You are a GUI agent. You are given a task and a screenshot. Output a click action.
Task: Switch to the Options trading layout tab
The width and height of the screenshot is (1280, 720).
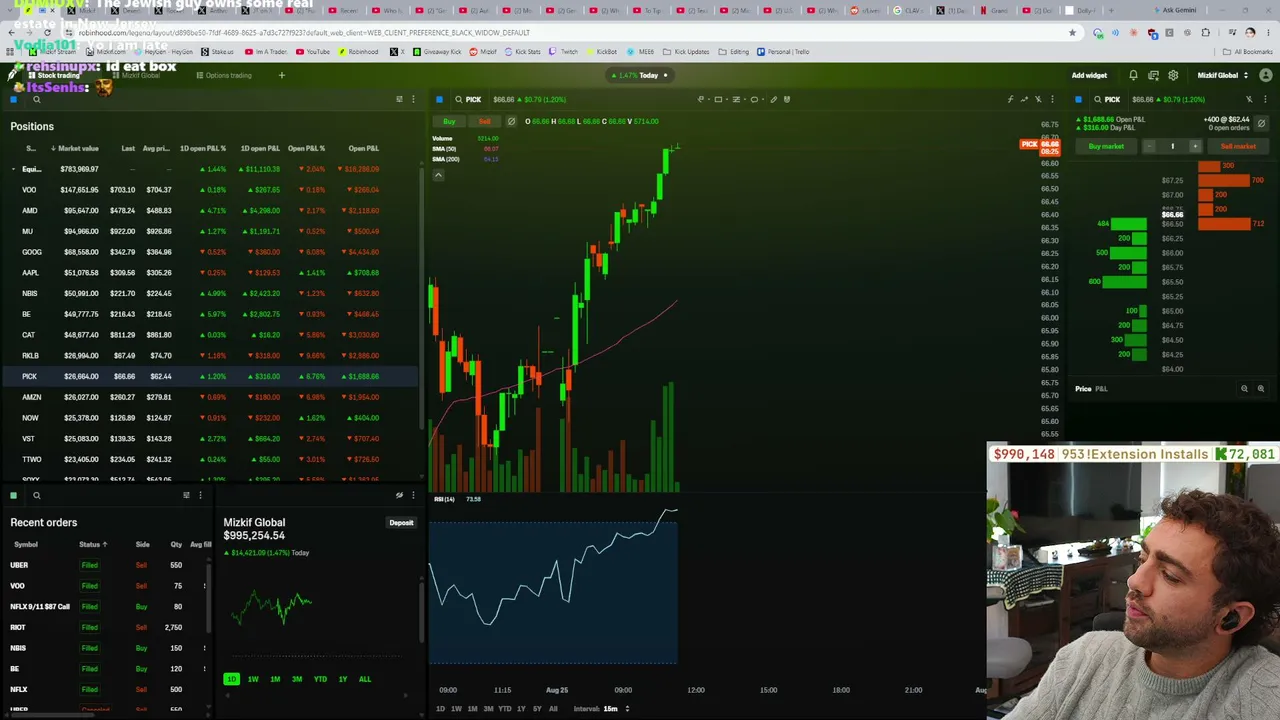(224, 75)
